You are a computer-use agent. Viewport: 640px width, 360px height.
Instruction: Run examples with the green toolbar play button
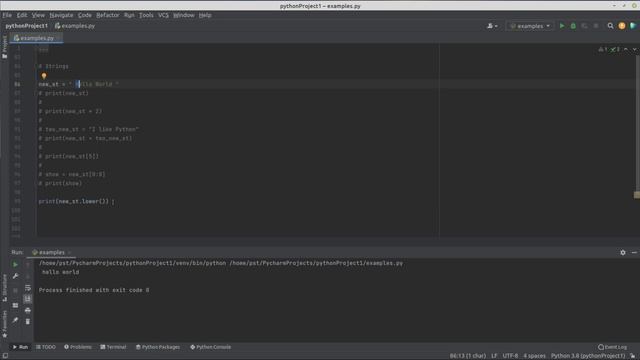click(x=562, y=26)
